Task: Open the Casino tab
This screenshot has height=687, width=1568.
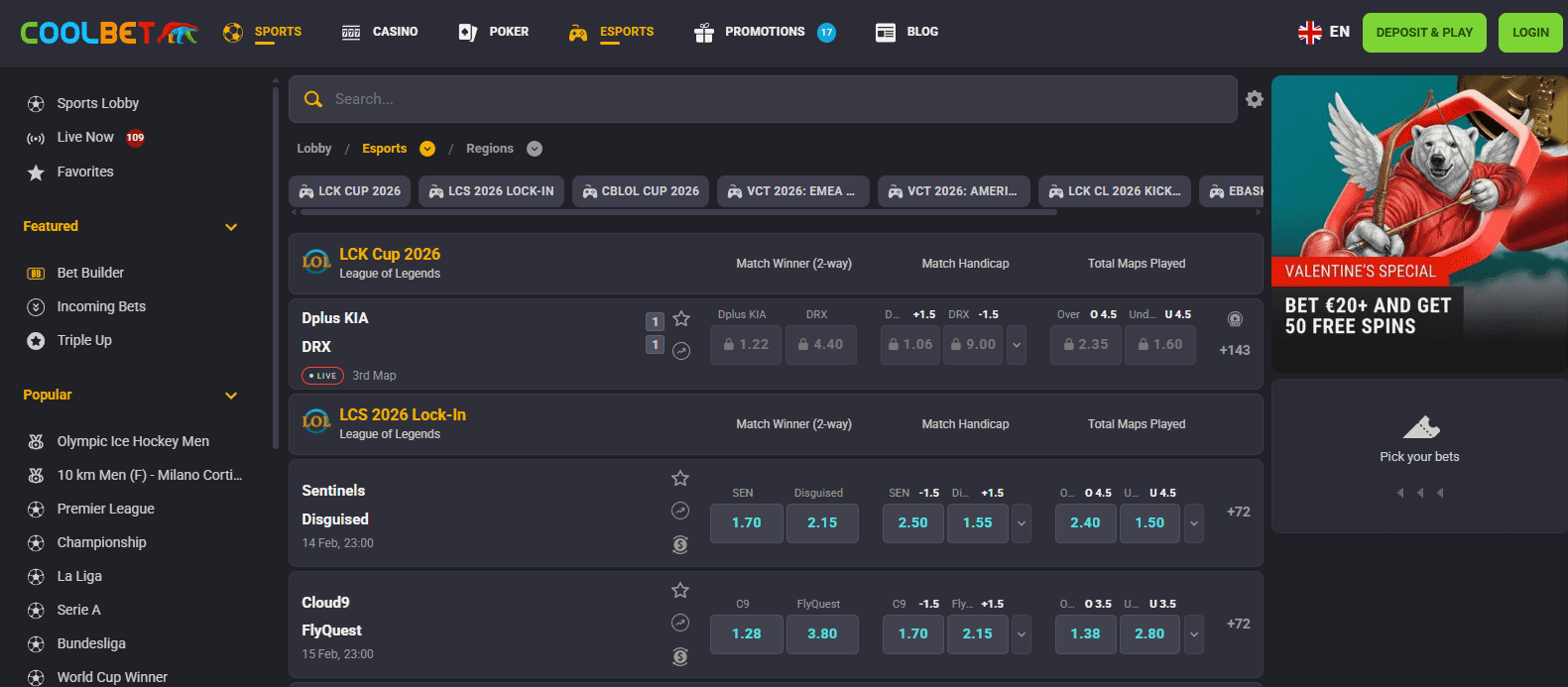Action: point(380,32)
